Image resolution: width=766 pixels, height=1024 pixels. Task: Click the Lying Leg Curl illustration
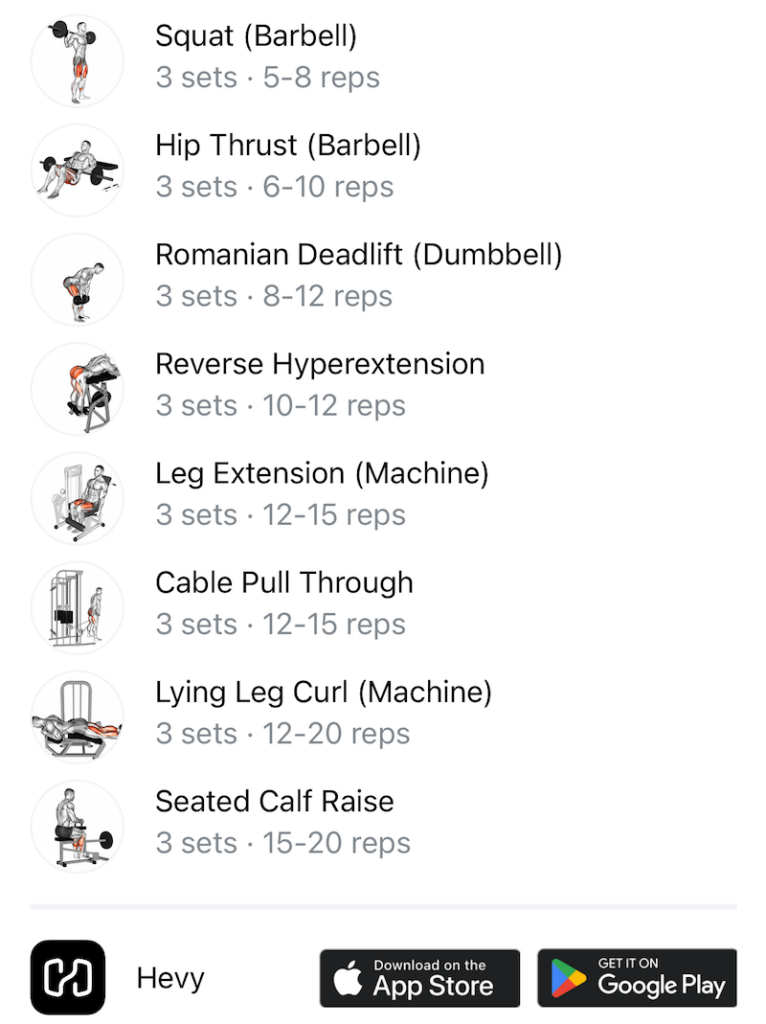77,717
